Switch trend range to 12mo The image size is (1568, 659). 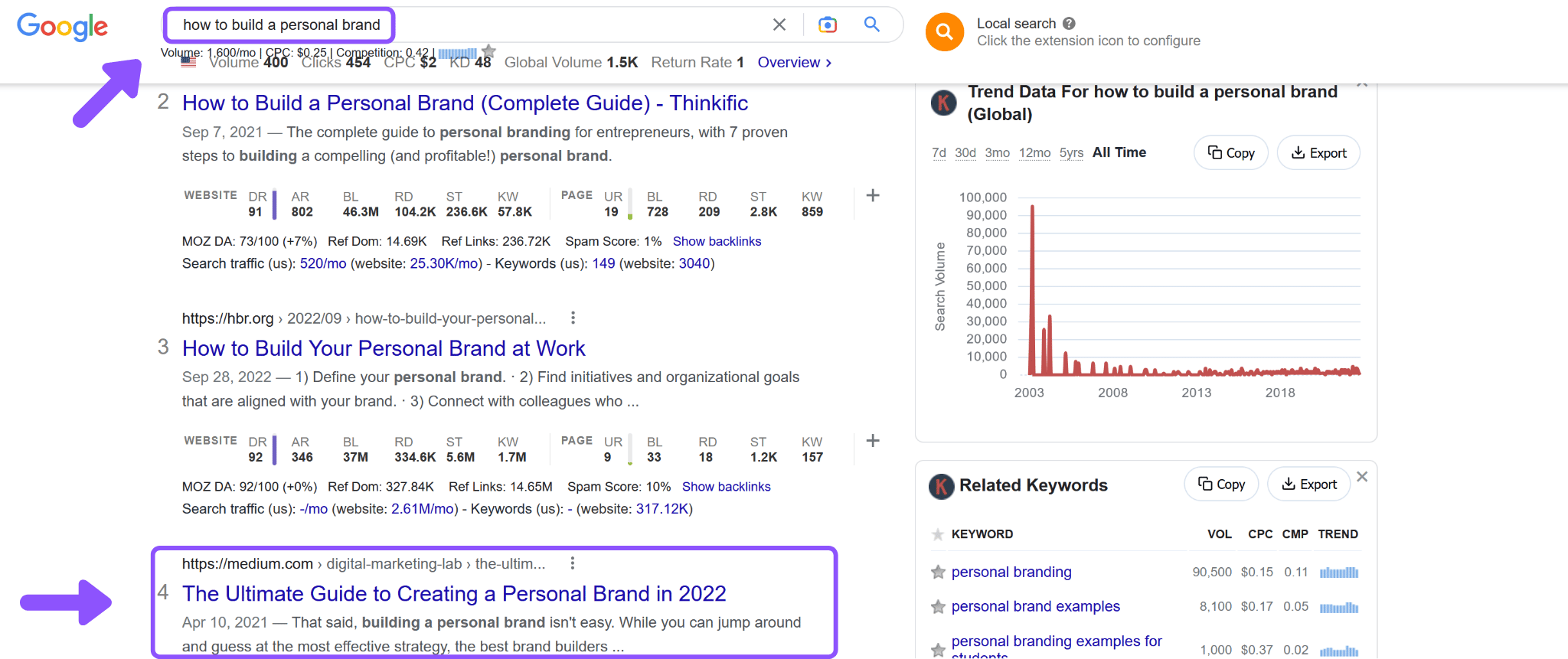(1035, 153)
